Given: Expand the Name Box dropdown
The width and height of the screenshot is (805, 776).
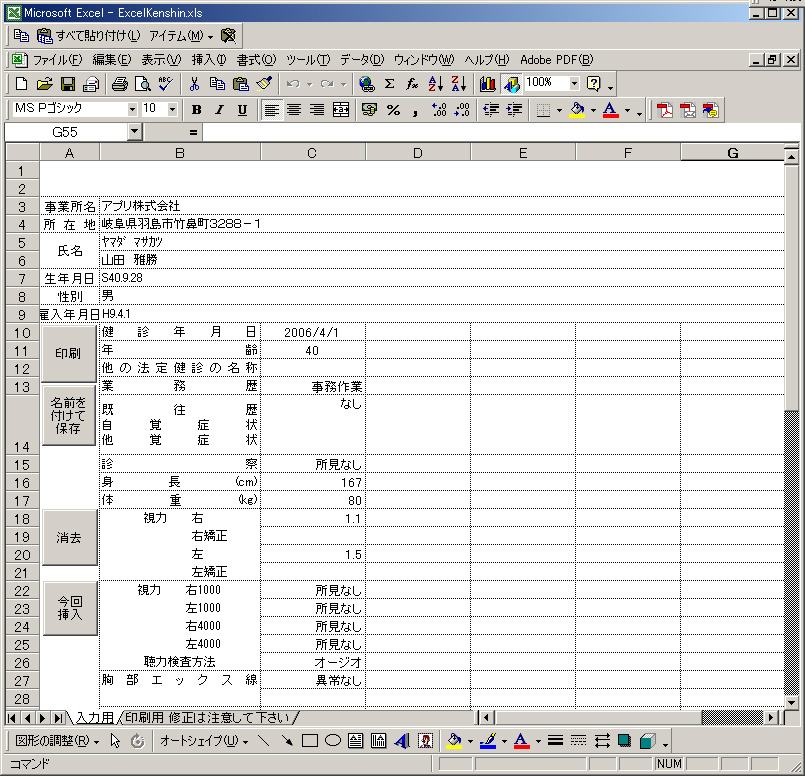Looking at the screenshot, I should (135, 132).
